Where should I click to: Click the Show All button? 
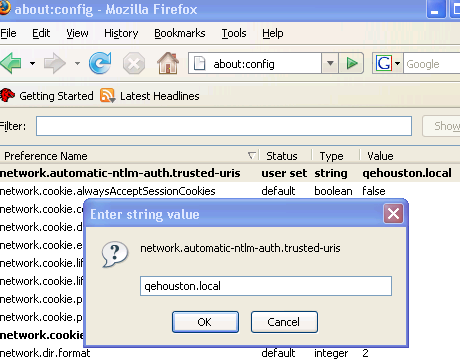[441, 126]
